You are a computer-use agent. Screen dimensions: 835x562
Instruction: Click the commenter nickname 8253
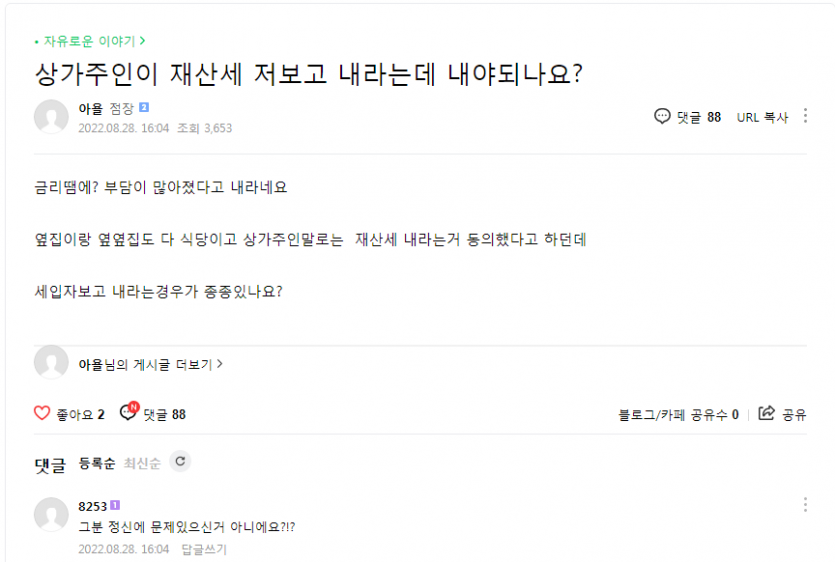point(92,506)
